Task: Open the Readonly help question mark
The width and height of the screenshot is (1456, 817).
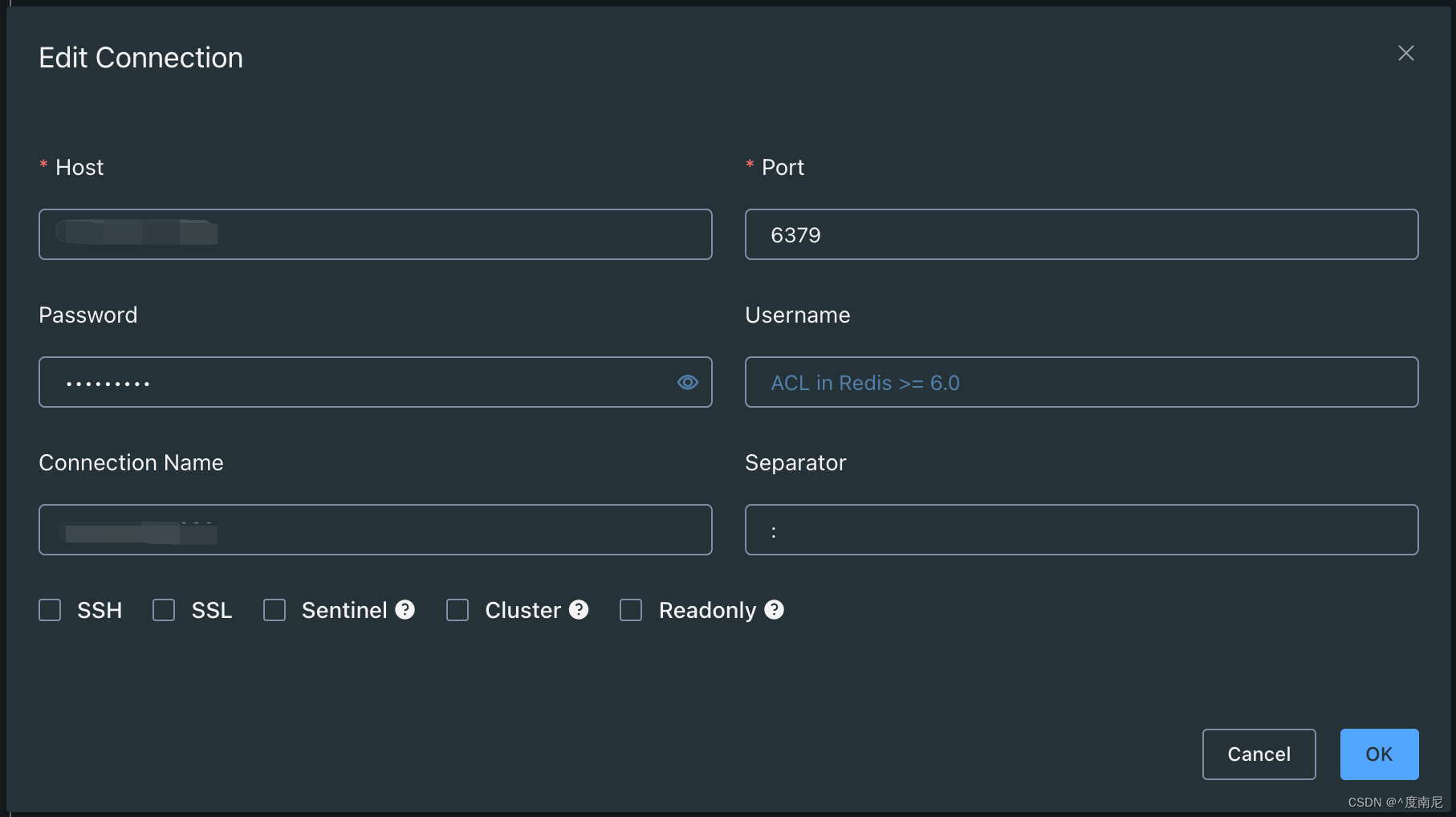Action: (775, 610)
